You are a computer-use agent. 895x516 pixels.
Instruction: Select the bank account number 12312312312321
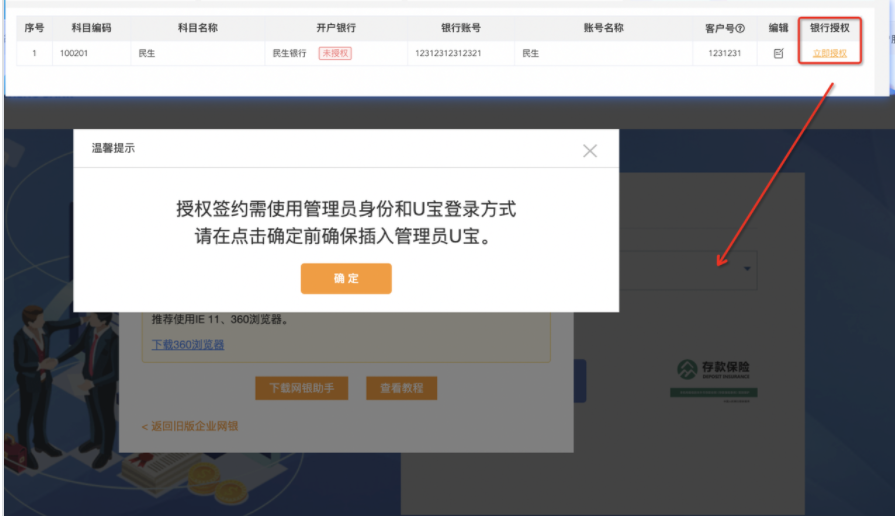pyautogui.click(x=447, y=53)
